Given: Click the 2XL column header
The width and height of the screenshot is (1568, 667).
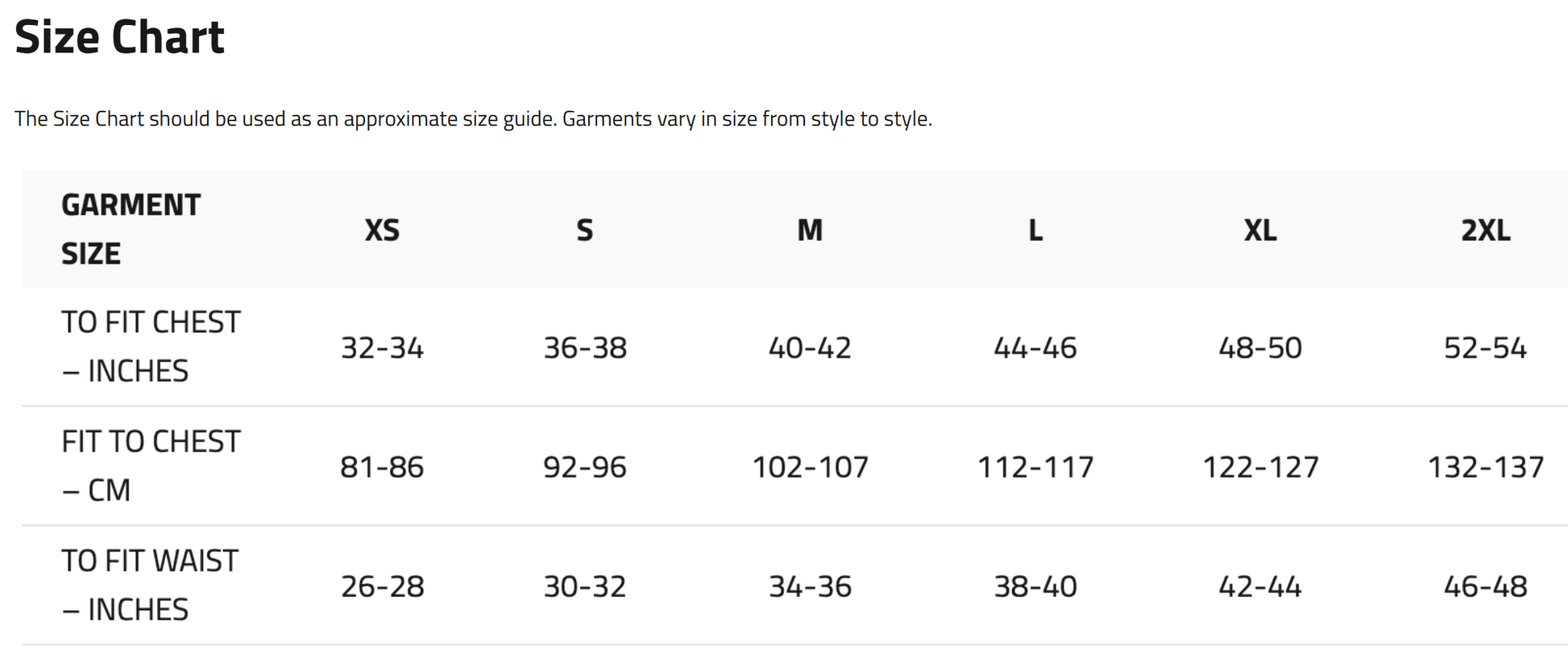Looking at the screenshot, I should 1485,230.
